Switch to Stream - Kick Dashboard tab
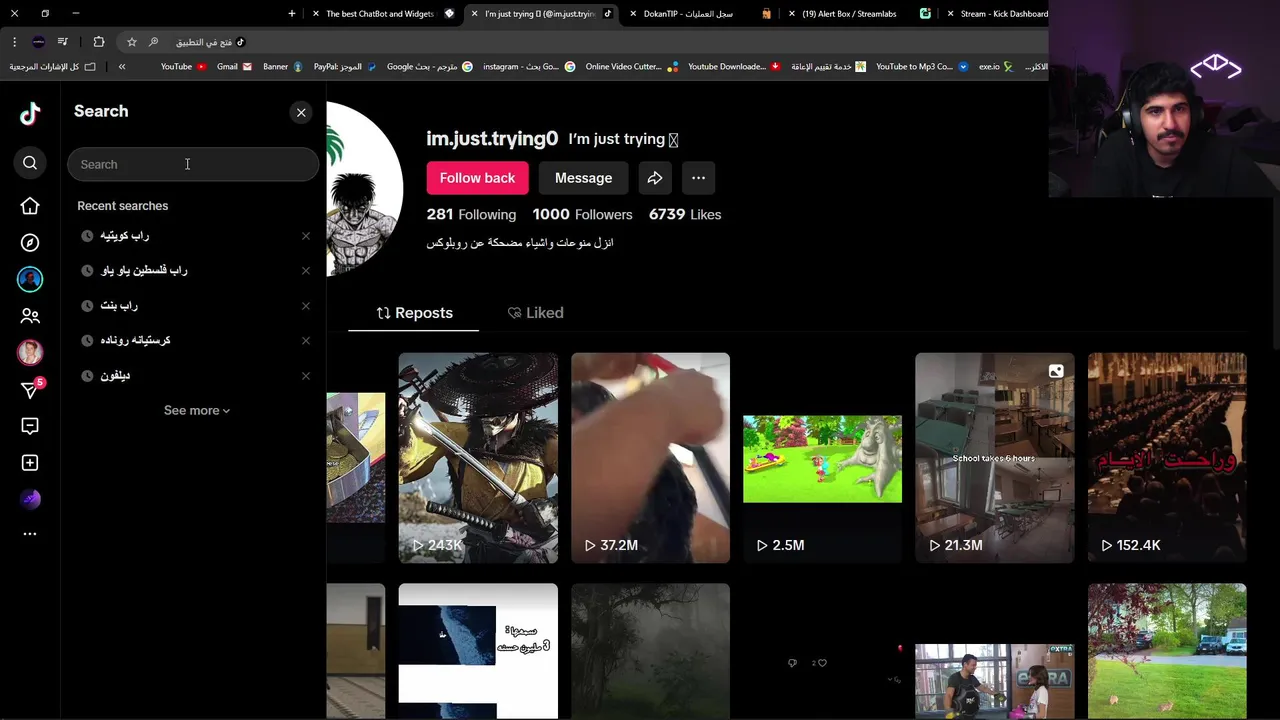The height and width of the screenshot is (720, 1280). coord(997,14)
